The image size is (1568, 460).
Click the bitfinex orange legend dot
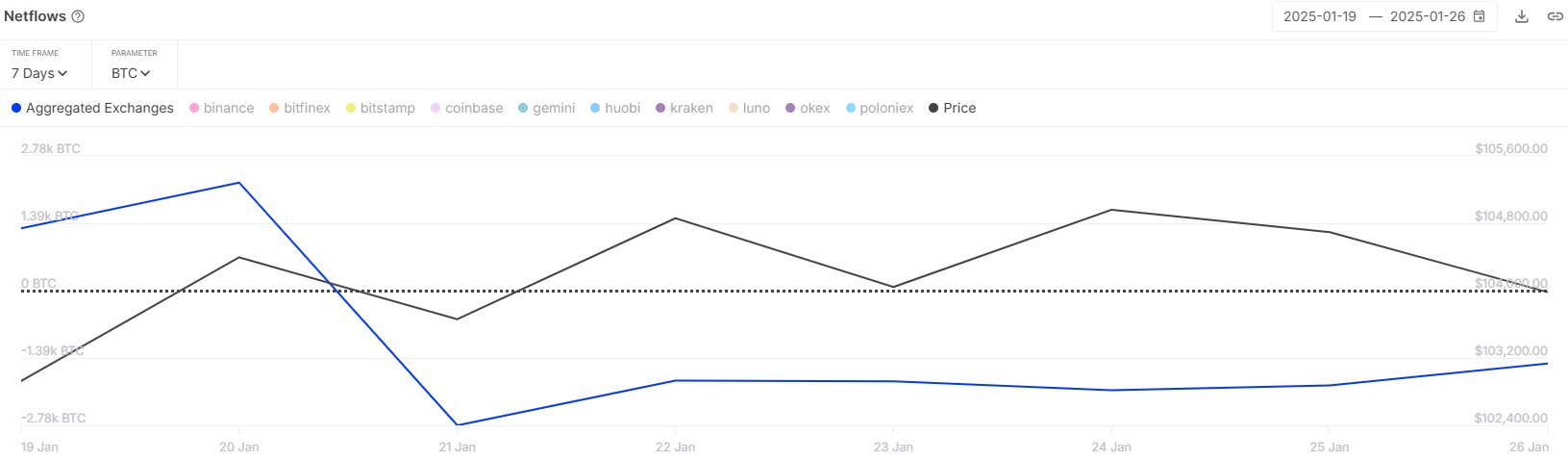pyautogui.click(x=274, y=108)
